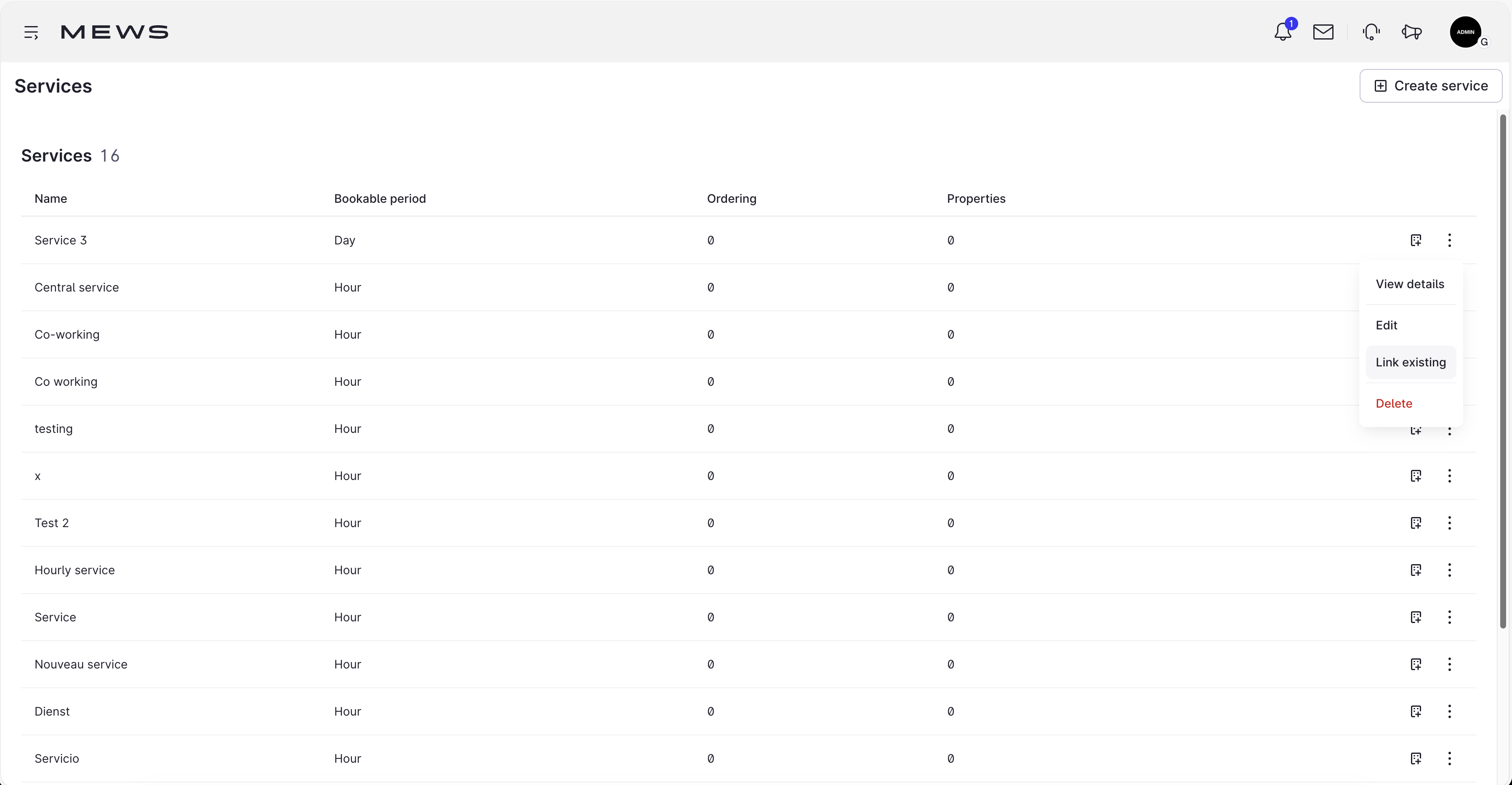Viewport: 1512px width, 785px height.
Task: Select the Co-working row name
Action: [67, 334]
